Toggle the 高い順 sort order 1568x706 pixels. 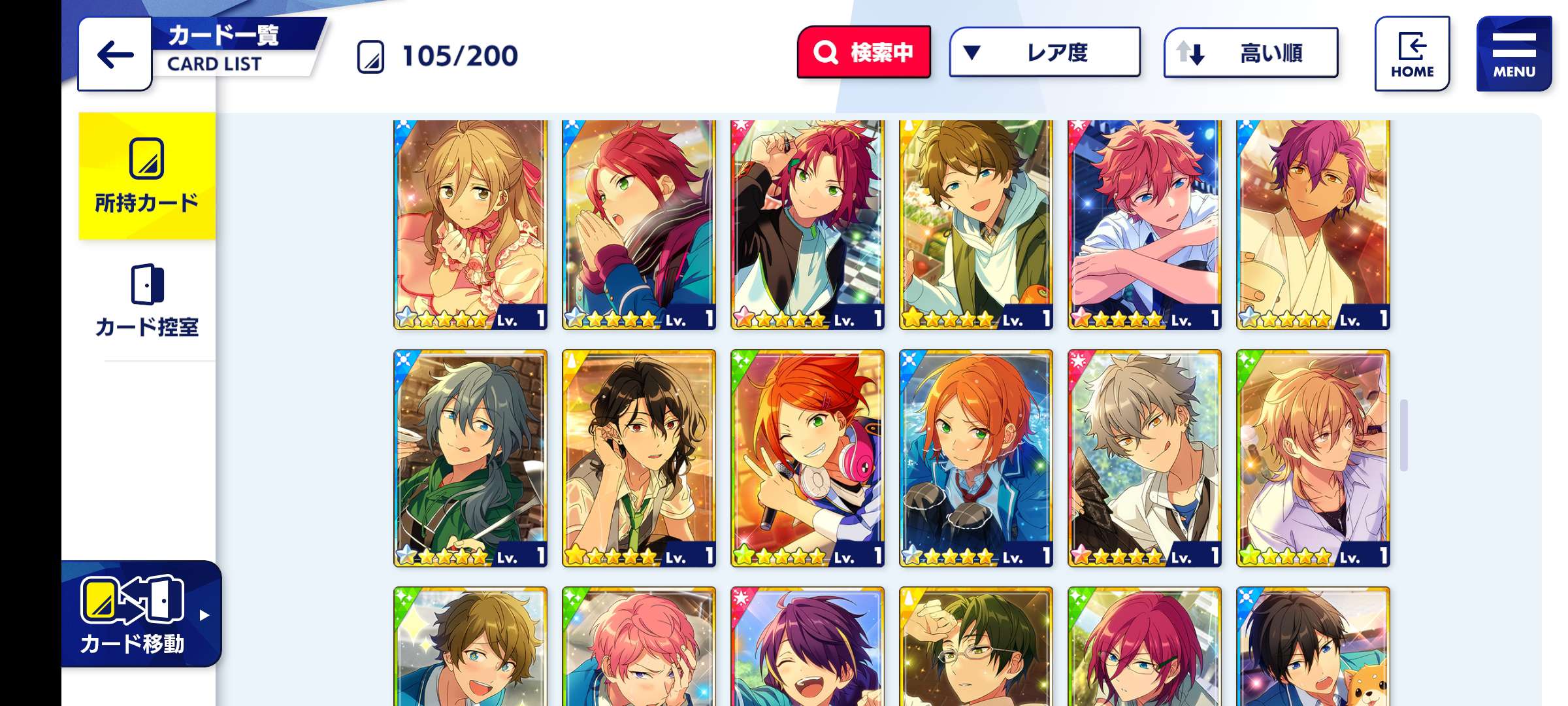(x=1250, y=52)
